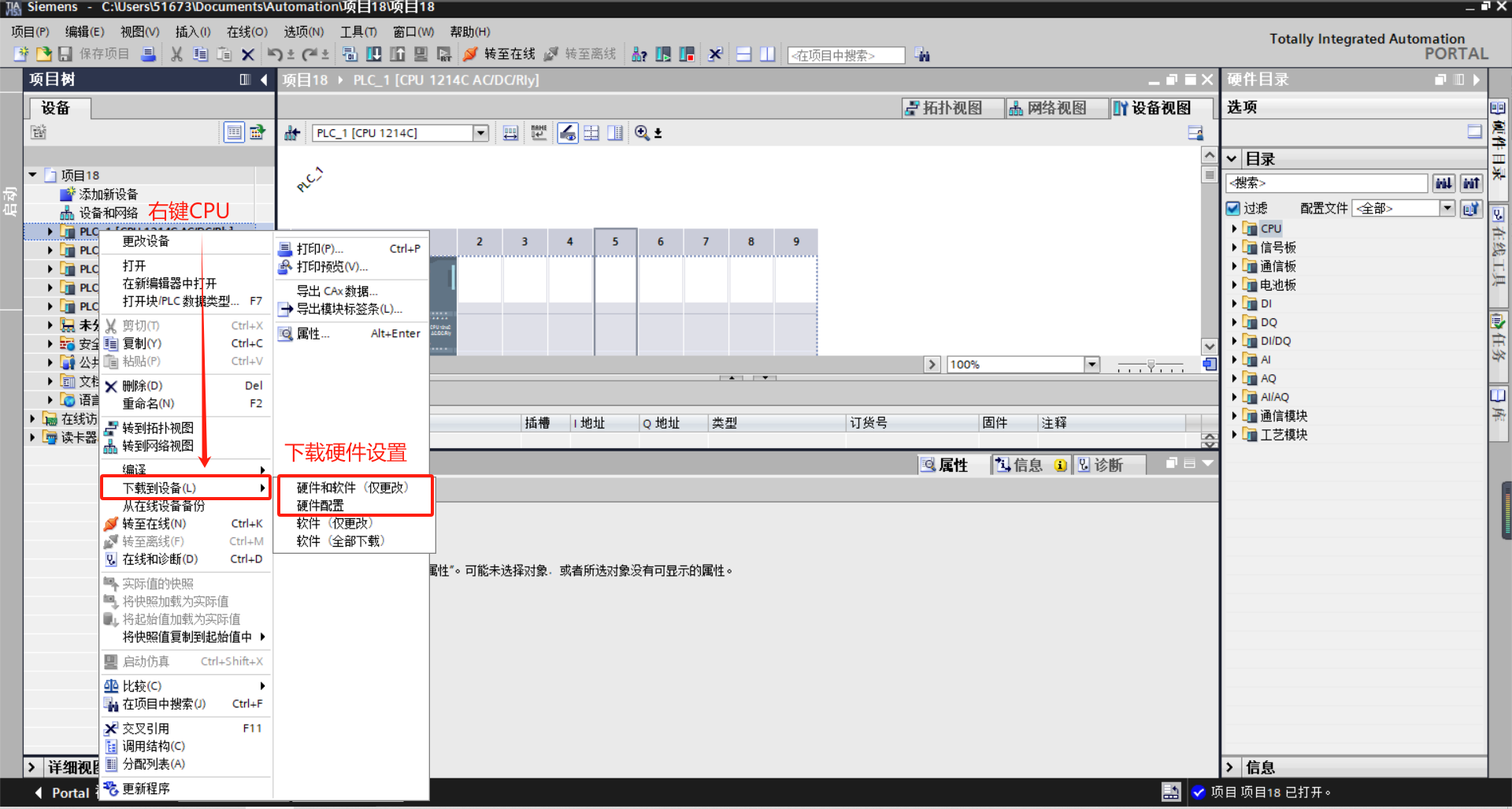This screenshot has height=809, width=1512.
Task: Expand the DI/DQ catalog folder
Action: [1234, 341]
